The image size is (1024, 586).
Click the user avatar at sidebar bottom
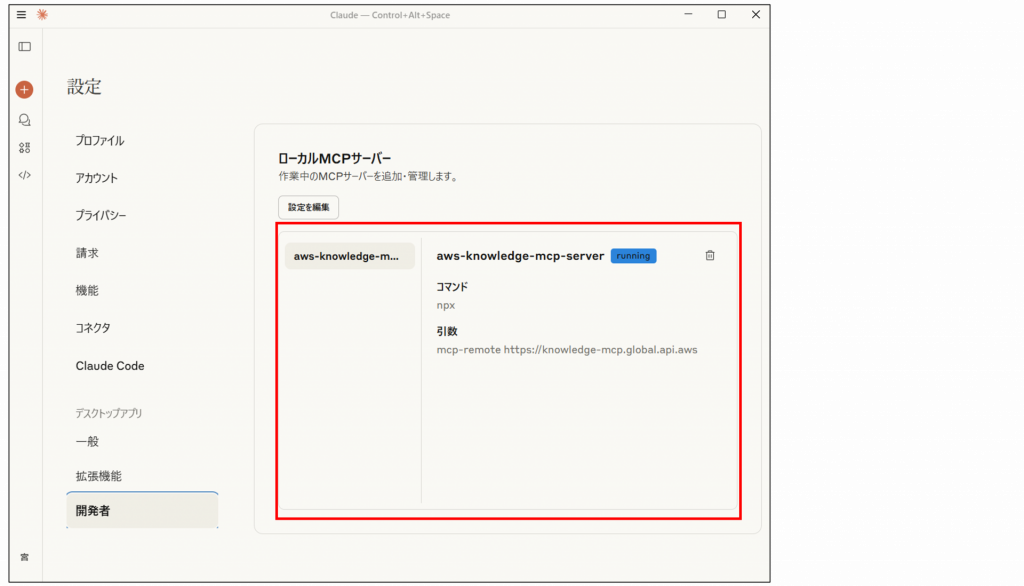tap(24, 556)
